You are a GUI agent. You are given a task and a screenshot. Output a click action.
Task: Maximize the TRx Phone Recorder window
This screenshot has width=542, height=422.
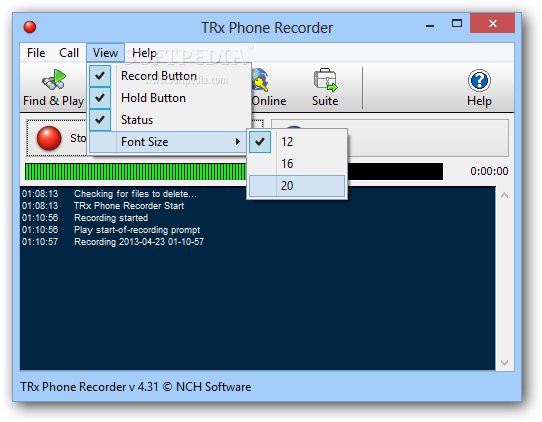click(457, 24)
